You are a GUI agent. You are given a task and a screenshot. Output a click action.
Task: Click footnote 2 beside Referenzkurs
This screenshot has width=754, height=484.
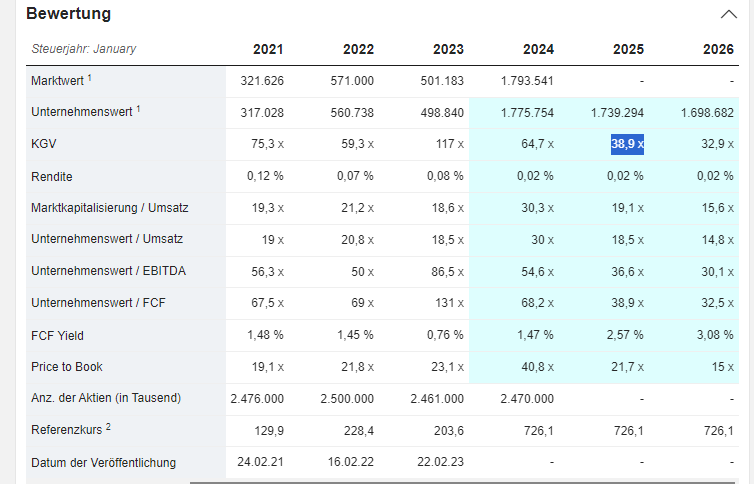click(107, 427)
